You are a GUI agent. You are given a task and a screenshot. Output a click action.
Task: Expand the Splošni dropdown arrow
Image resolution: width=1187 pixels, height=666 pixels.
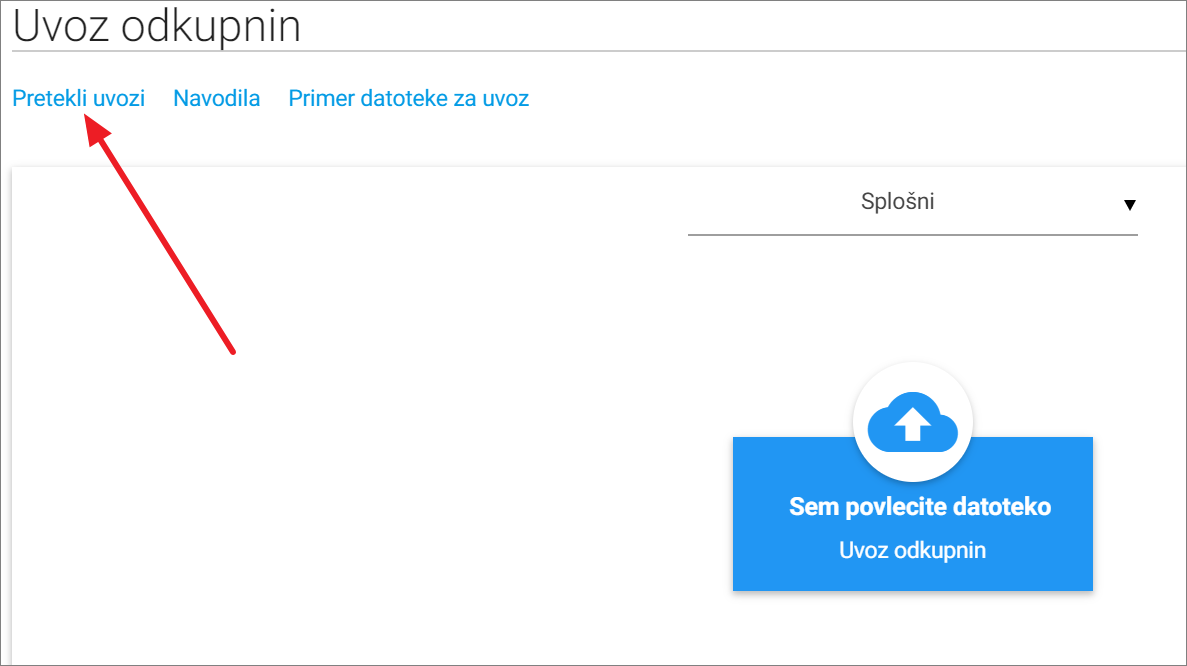coord(1129,205)
